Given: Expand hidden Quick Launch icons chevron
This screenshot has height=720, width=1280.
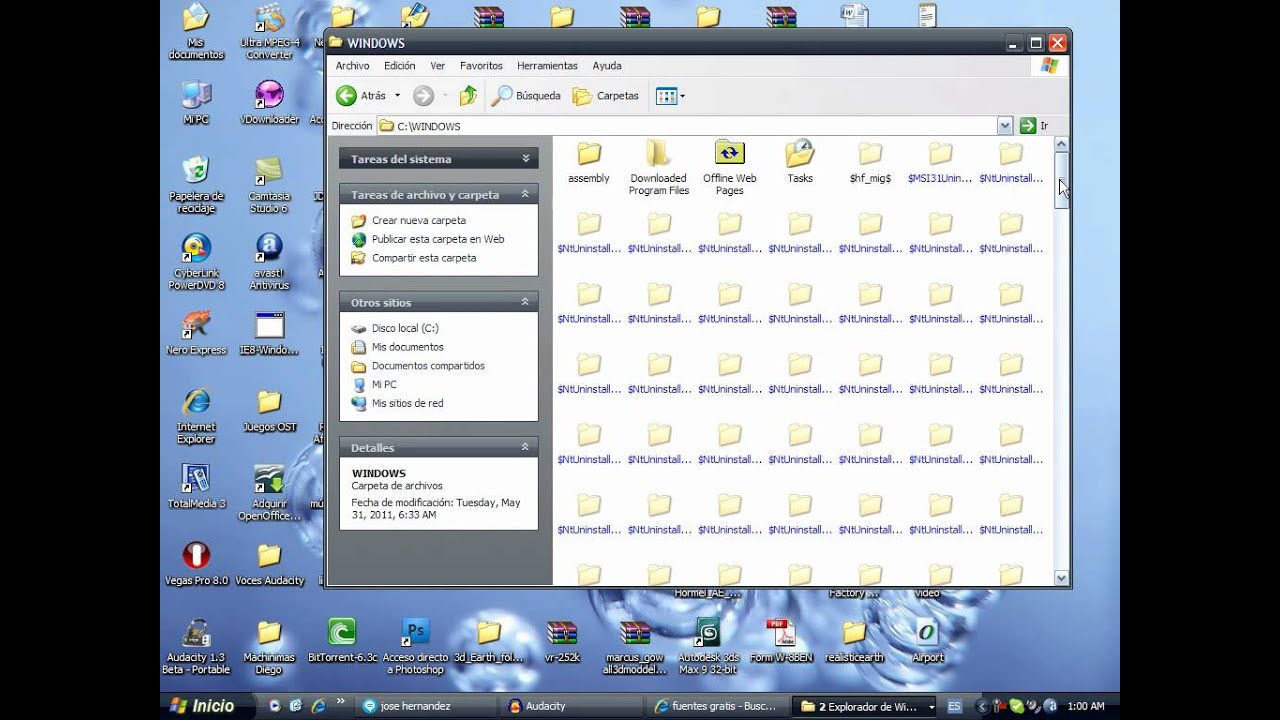Looking at the screenshot, I should (x=340, y=702).
